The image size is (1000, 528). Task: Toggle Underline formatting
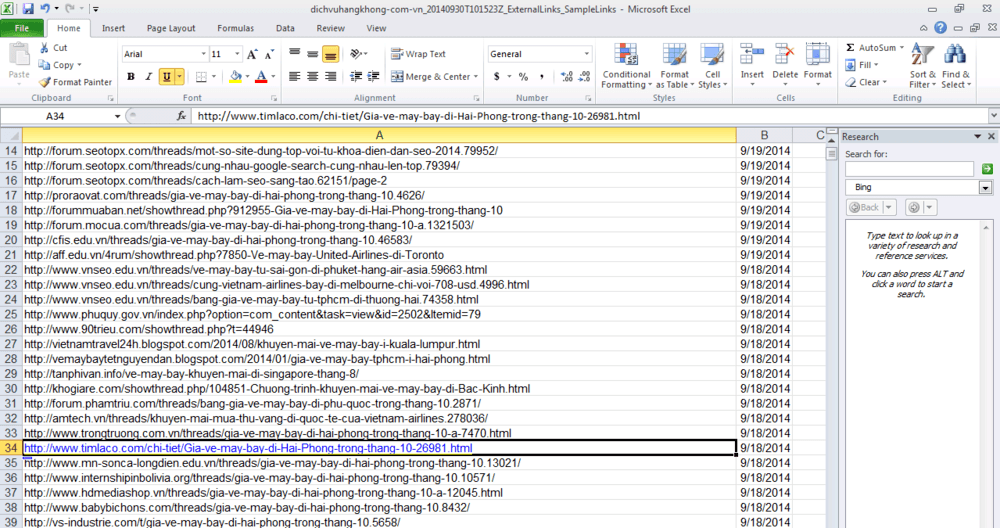(x=166, y=77)
